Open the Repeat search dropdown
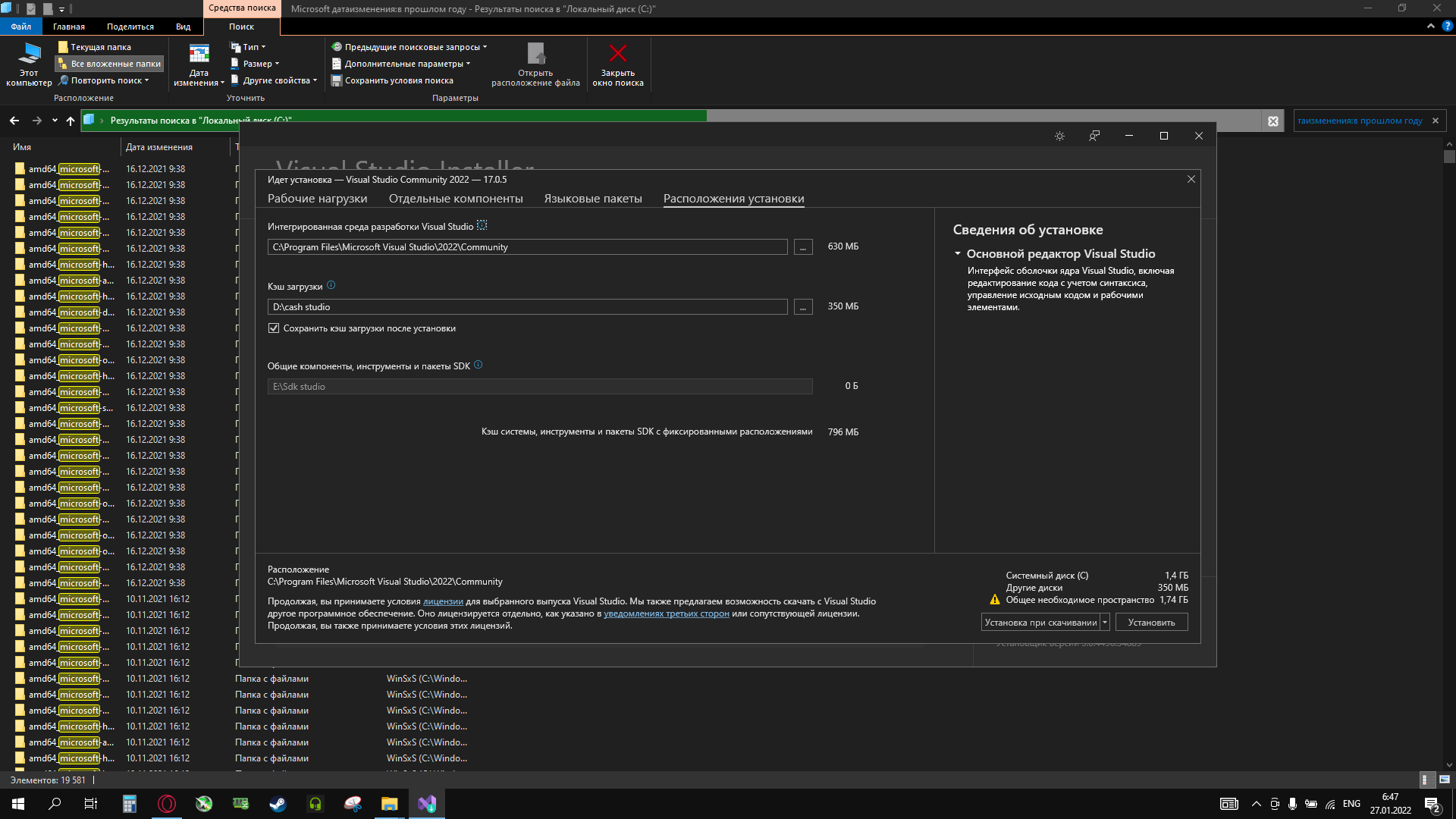 (104, 80)
